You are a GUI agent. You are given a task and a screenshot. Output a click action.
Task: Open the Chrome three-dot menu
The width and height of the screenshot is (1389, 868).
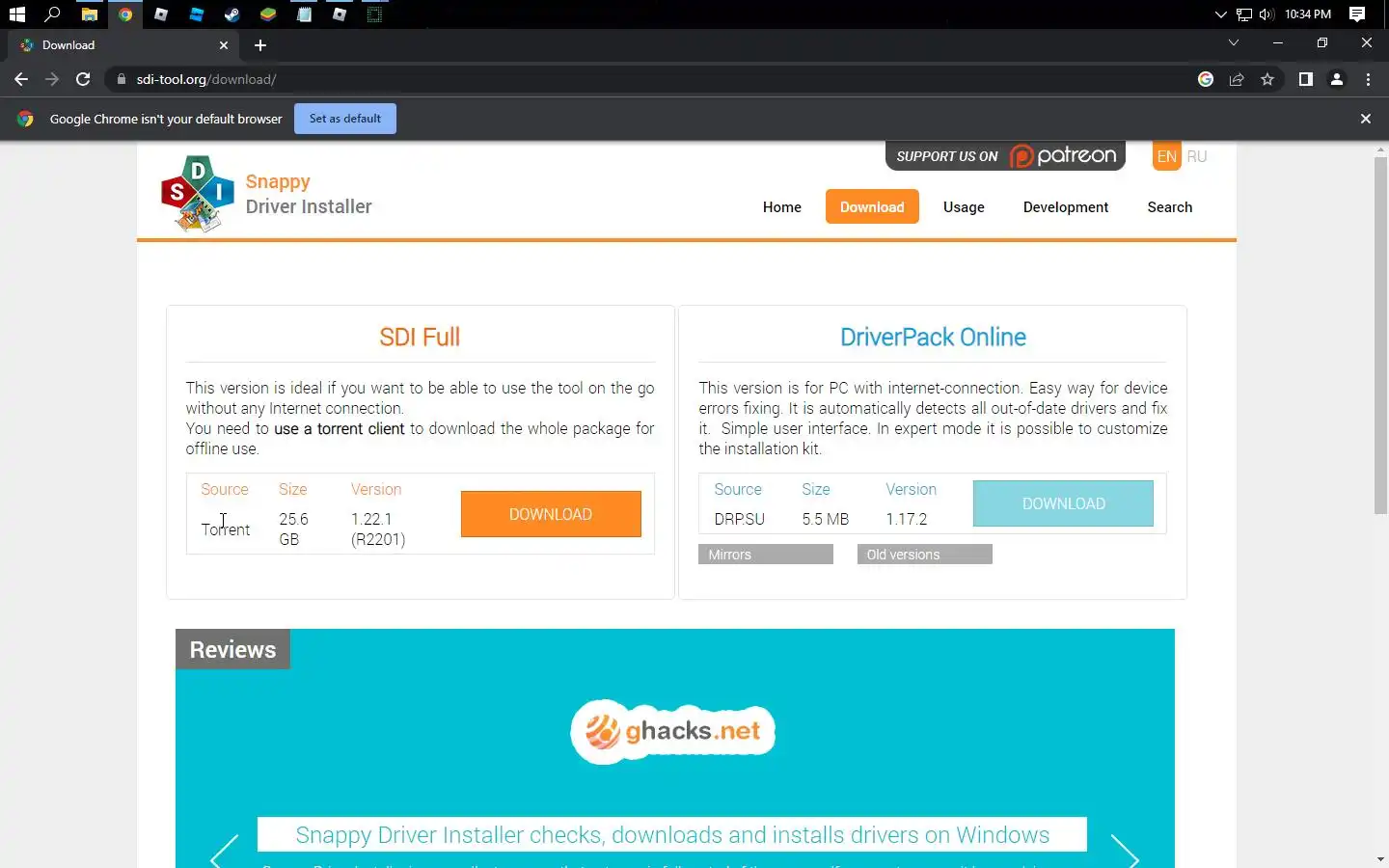pos(1368,79)
